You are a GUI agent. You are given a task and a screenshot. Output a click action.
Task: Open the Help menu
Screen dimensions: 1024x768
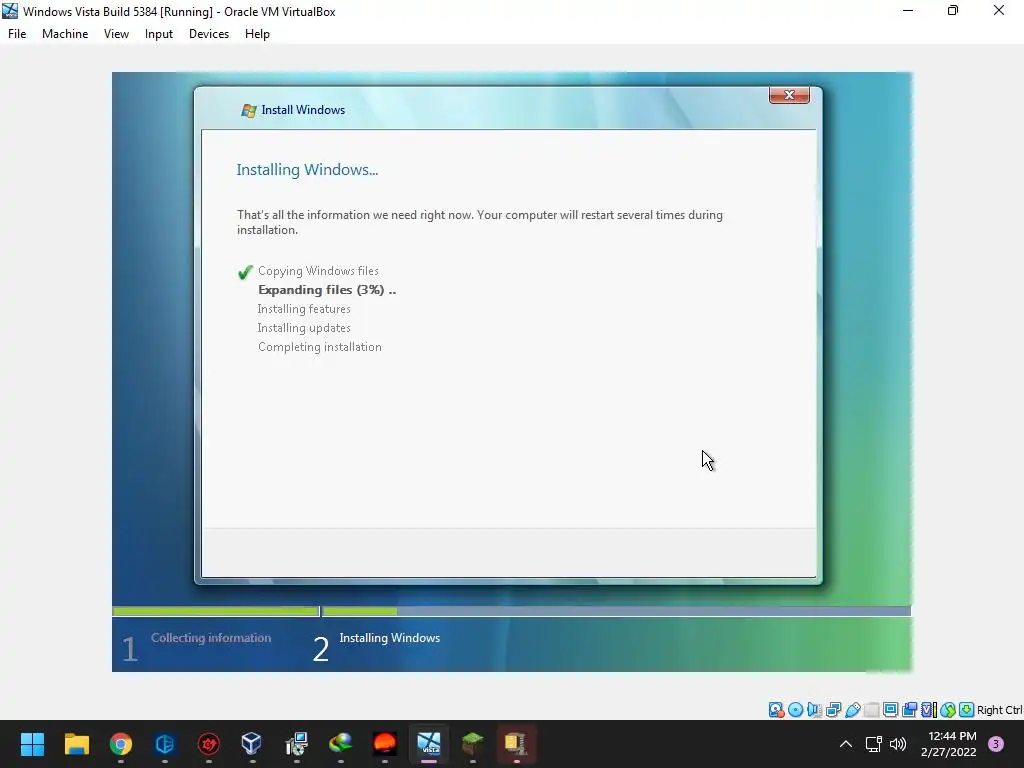pos(257,34)
